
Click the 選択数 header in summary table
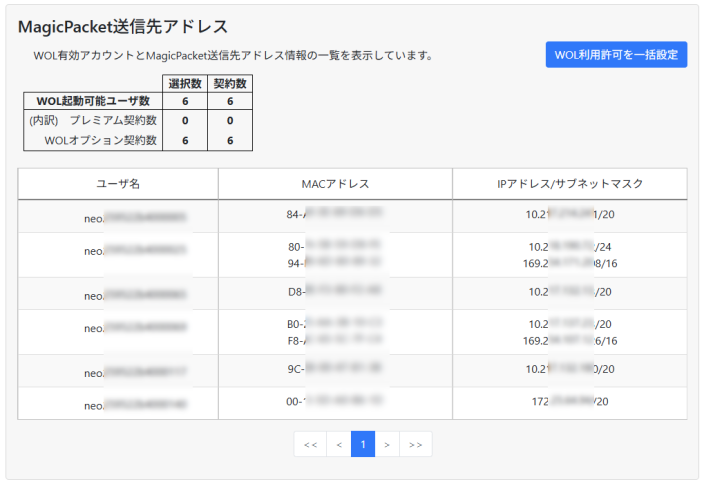(185, 83)
